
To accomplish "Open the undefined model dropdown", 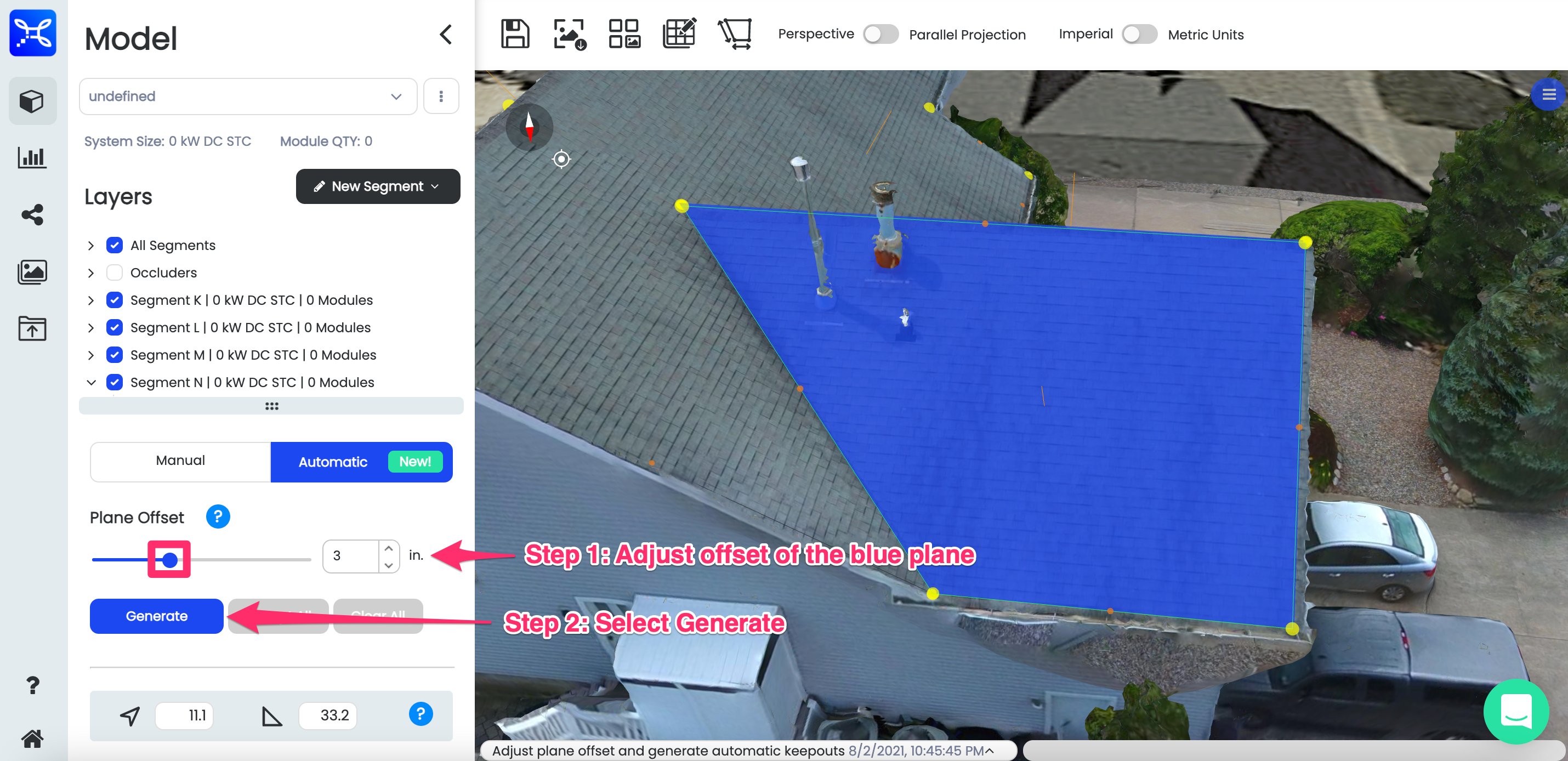I will [x=247, y=96].
